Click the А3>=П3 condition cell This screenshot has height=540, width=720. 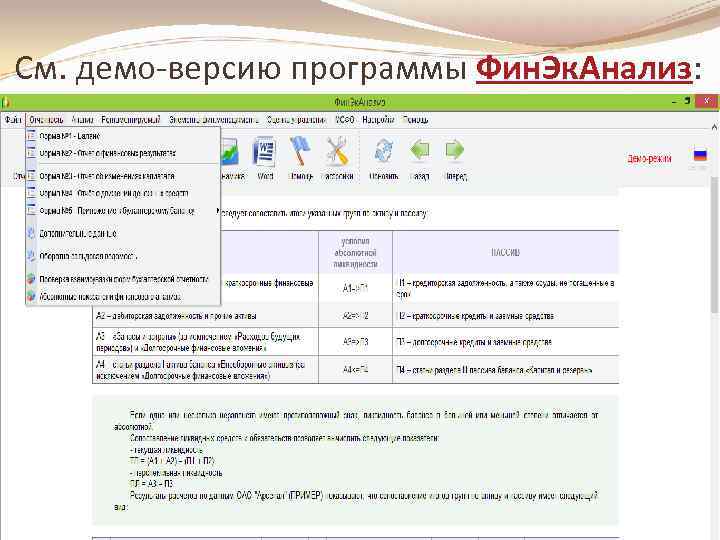(x=355, y=342)
